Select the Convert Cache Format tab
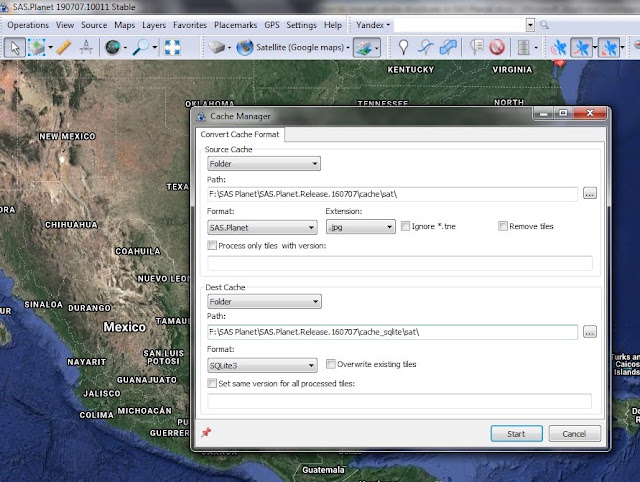Screen dimensions: 640x482 pyautogui.click(x=240, y=134)
